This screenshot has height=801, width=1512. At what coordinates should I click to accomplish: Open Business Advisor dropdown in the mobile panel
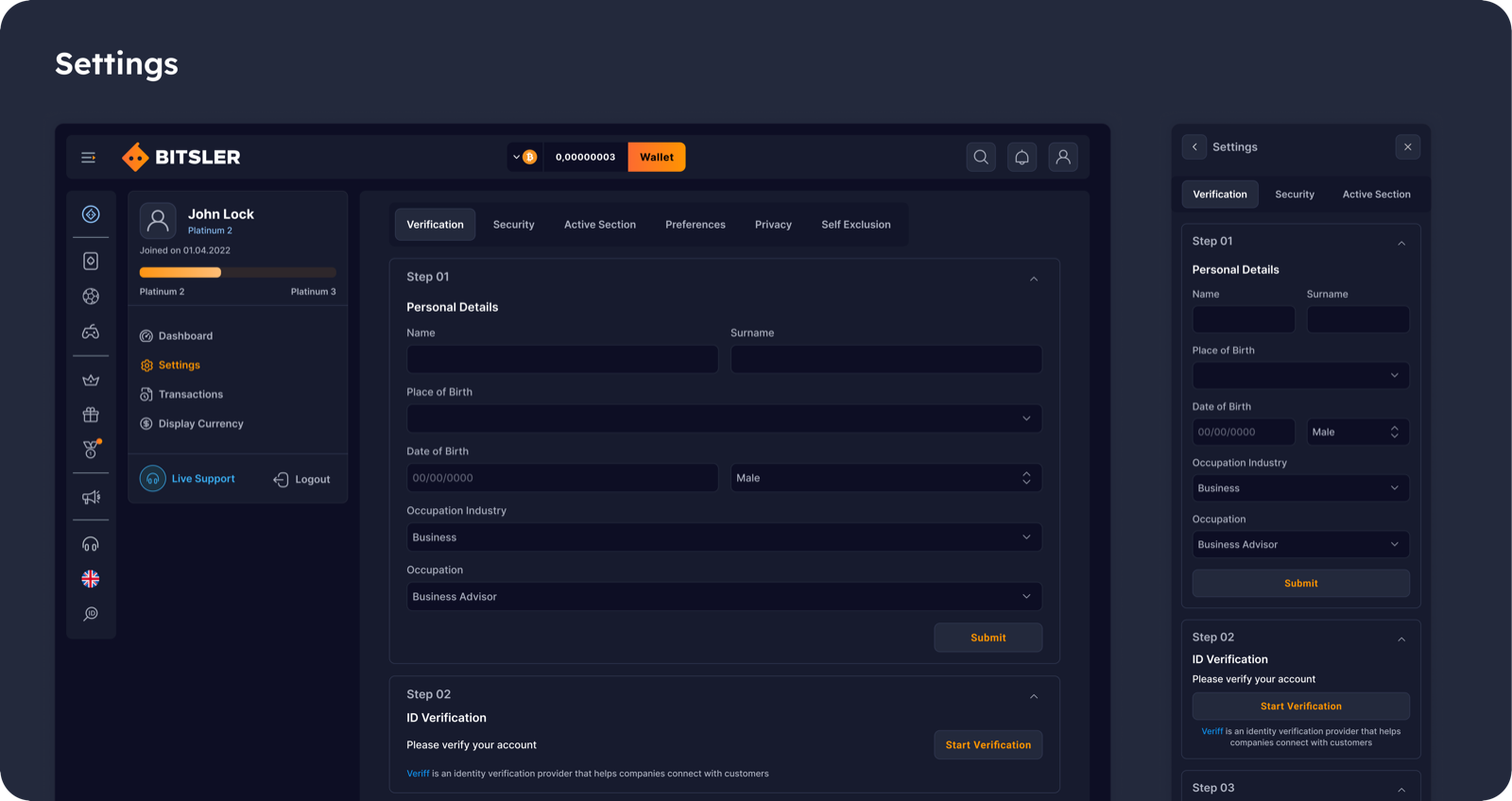(x=1300, y=544)
